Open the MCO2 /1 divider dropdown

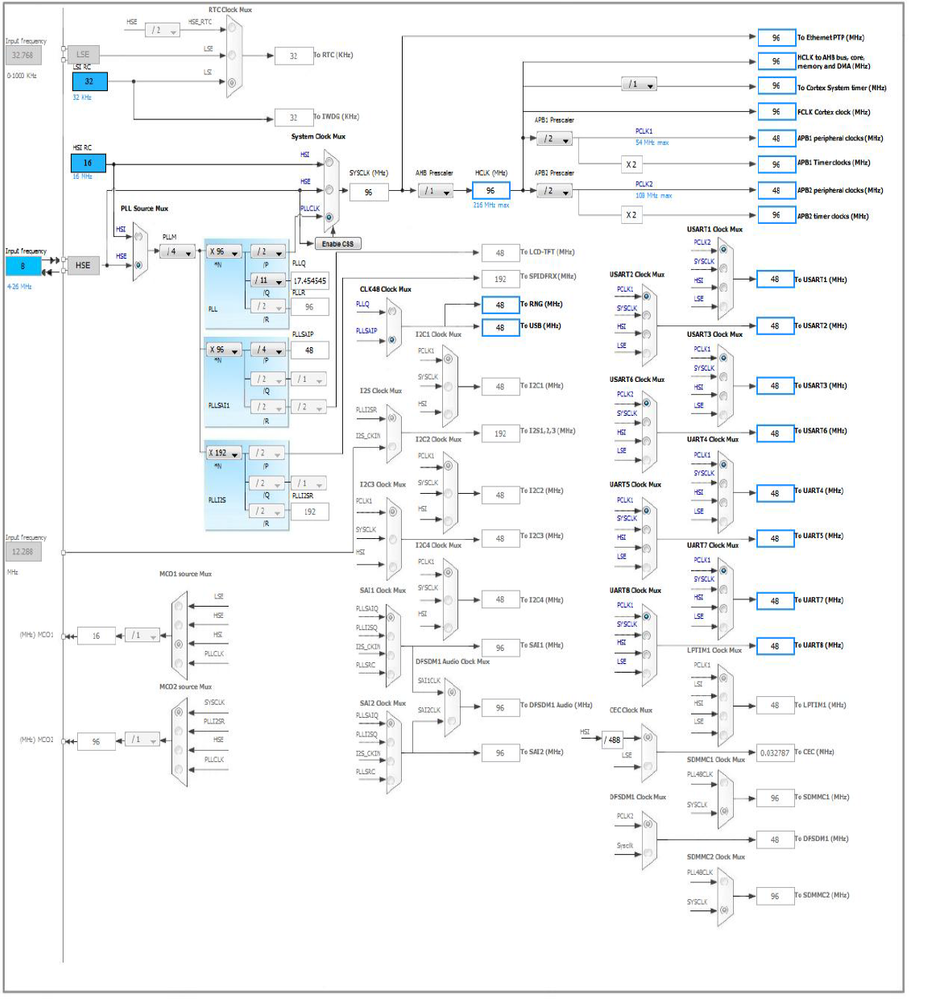coord(142,740)
